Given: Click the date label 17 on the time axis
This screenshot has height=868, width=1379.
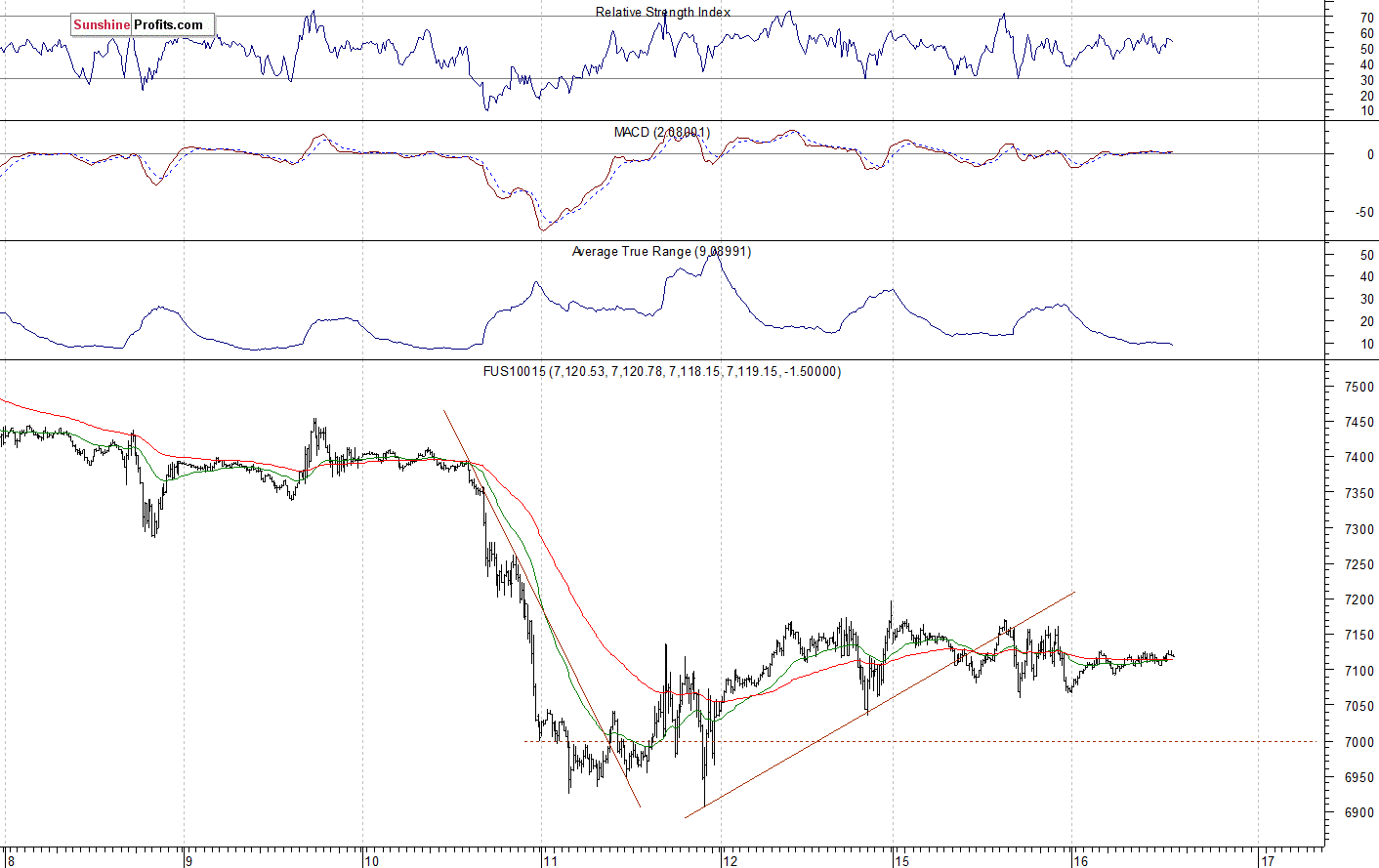Looking at the screenshot, I should (x=1268, y=861).
